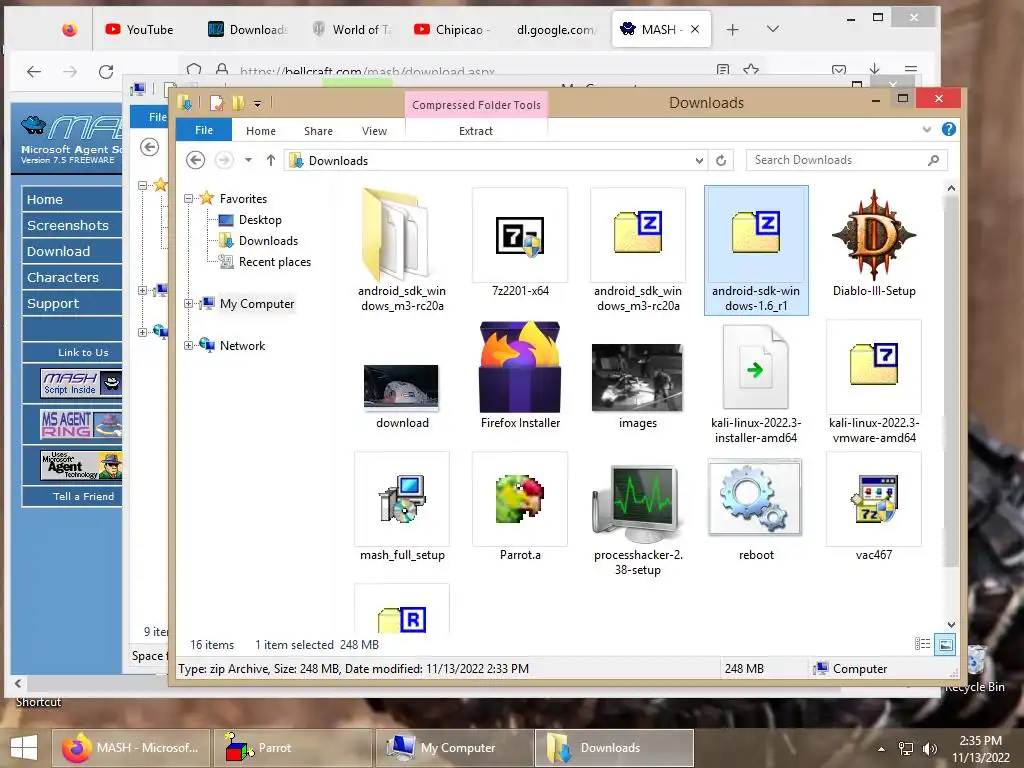Select Desktop in Favorites
1024x768 pixels.
pyautogui.click(x=260, y=219)
